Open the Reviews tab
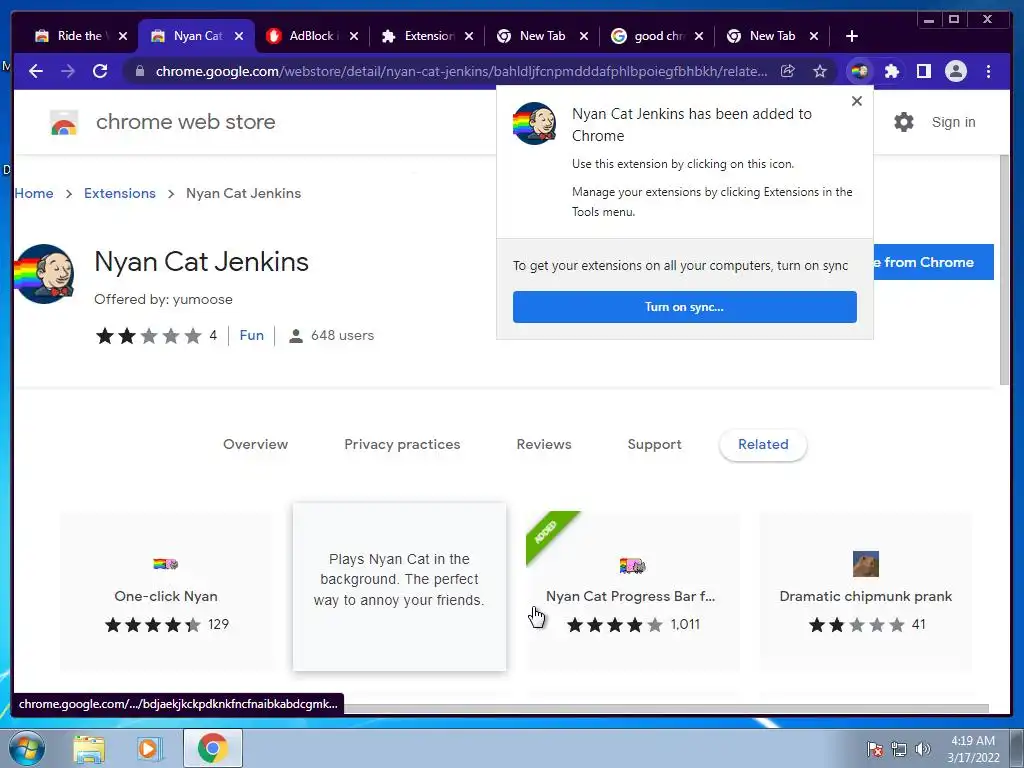The height and width of the screenshot is (768, 1024). (x=544, y=444)
